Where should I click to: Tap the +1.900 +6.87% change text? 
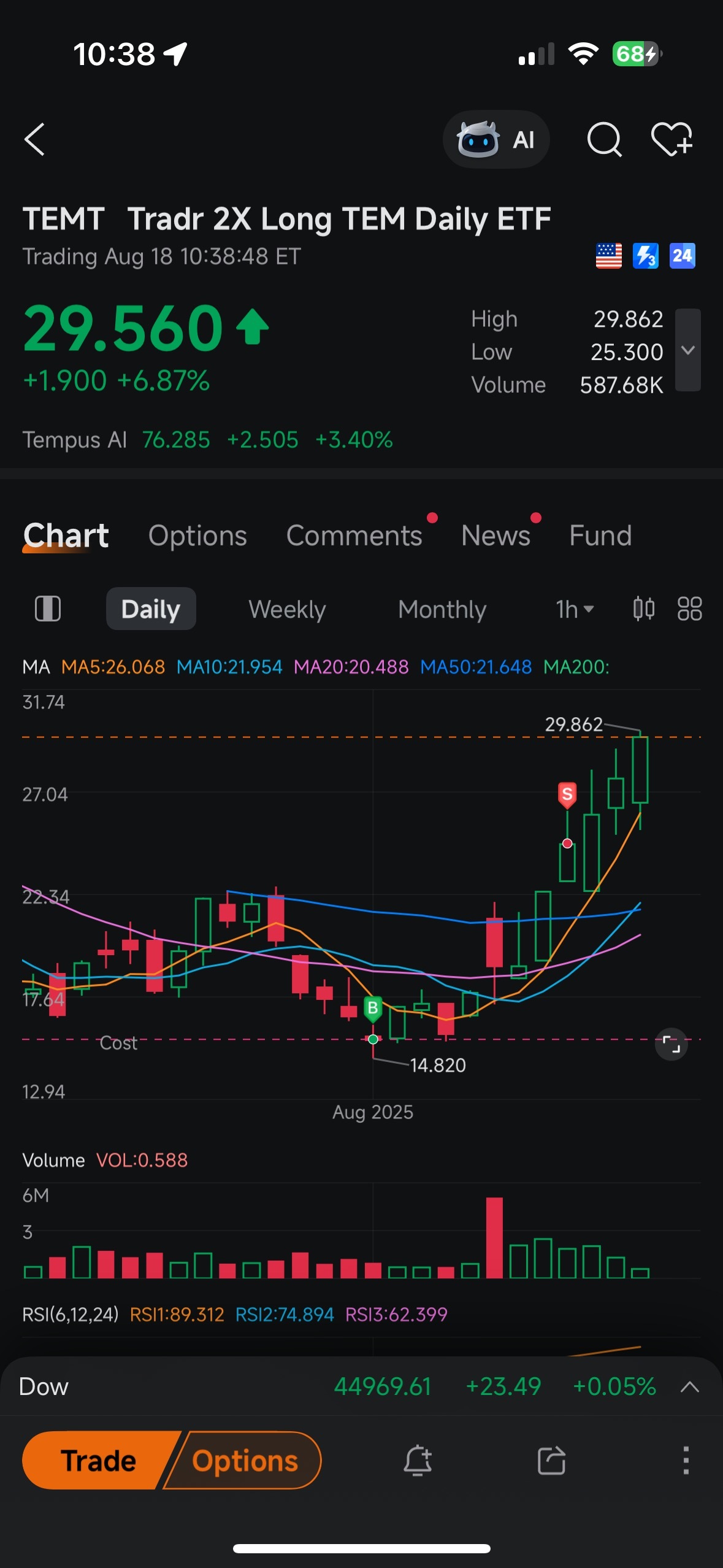[116, 380]
